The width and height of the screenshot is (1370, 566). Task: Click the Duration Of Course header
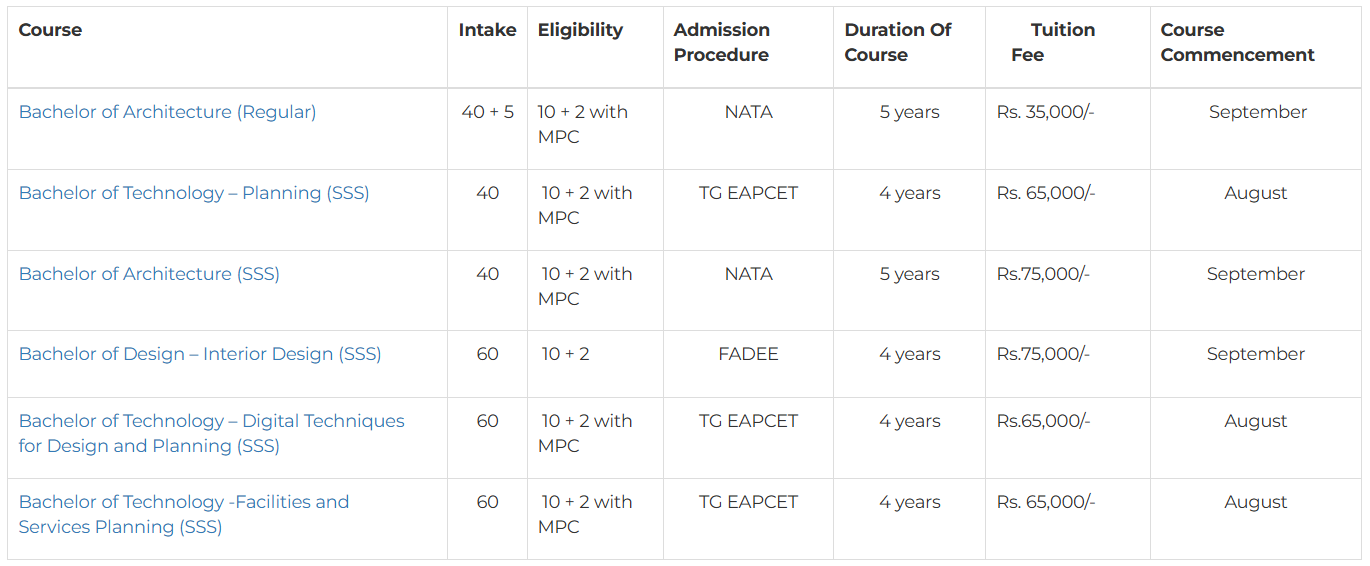tap(897, 42)
